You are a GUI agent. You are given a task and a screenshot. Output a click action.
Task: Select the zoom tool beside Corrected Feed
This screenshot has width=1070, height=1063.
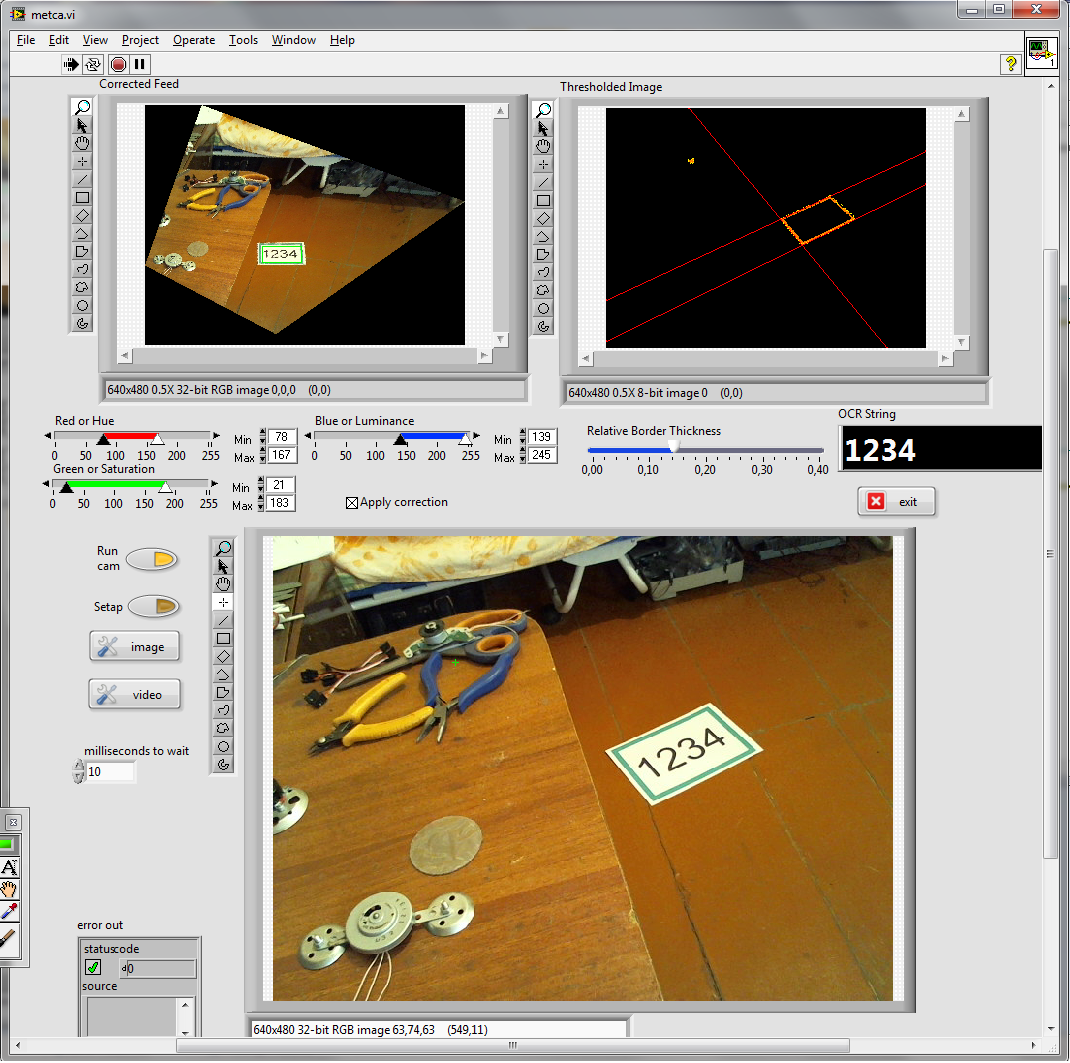(x=82, y=107)
